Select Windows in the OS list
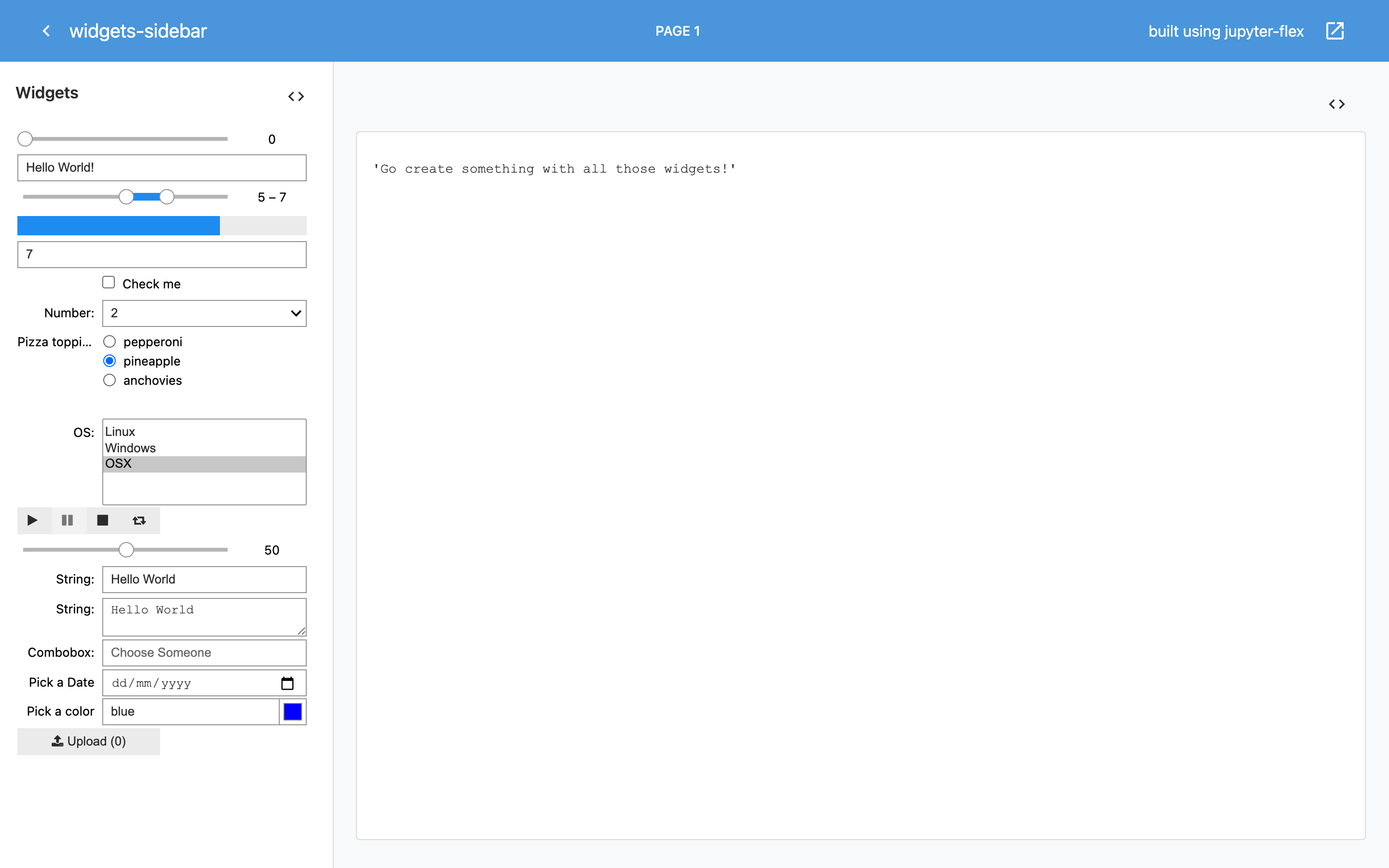Screen dimensions: 1389x868 click(204, 448)
